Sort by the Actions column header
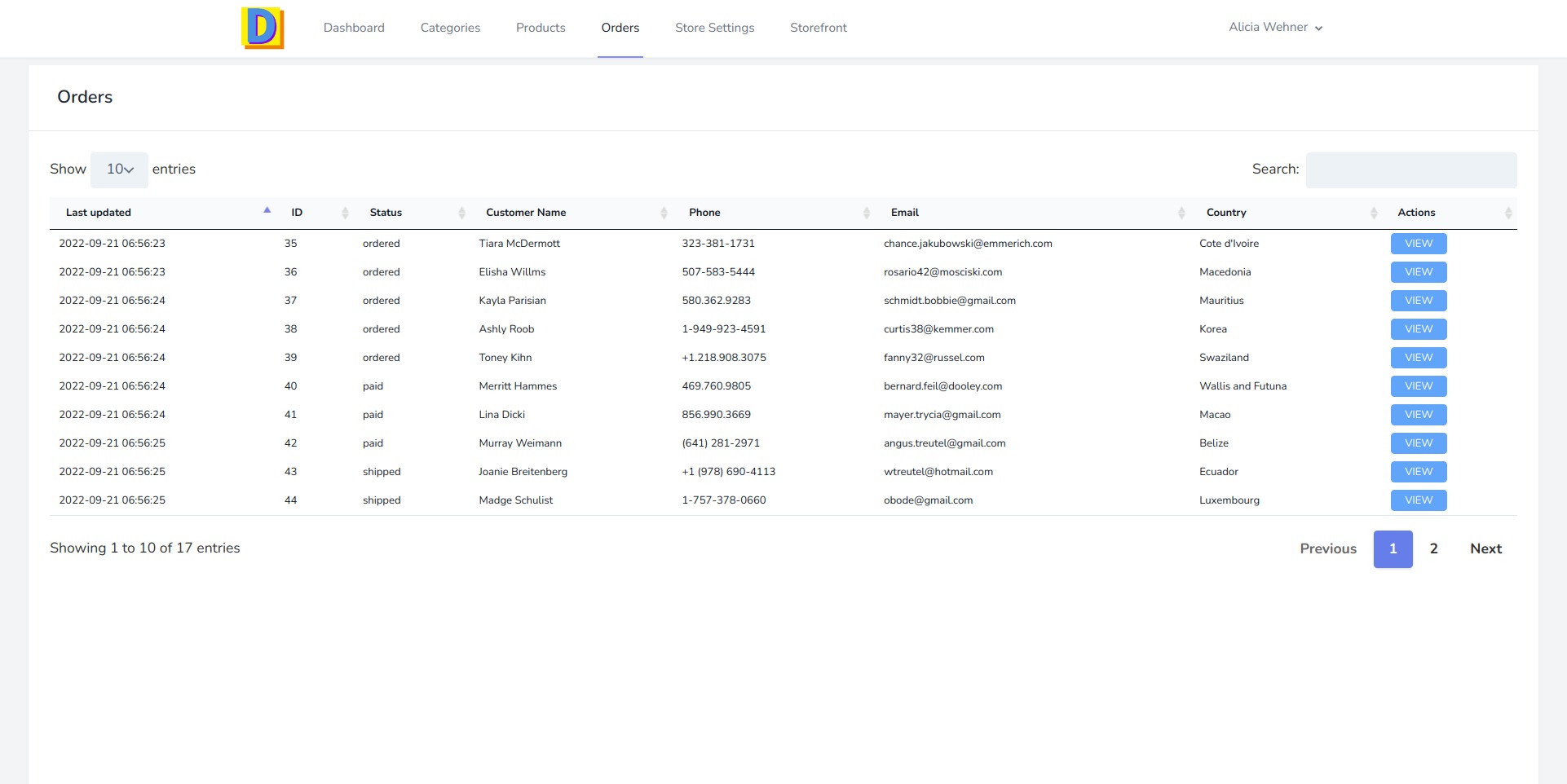Image resolution: width=1567 pixels, height=784 pixels. [1450, 213]
